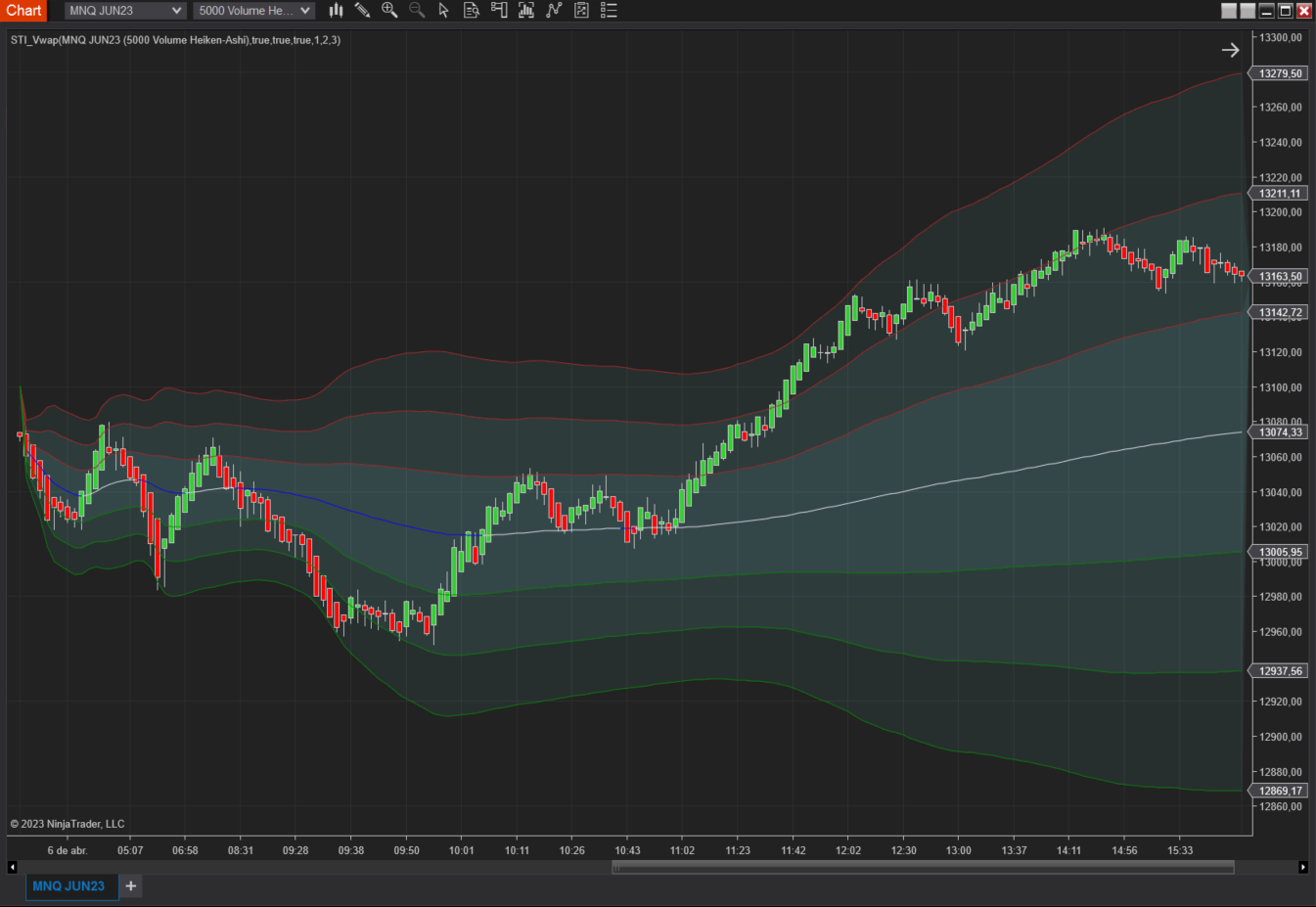Click the 13240,00 price axis label
The image size is (1316, 907).
click(1281, 142)
